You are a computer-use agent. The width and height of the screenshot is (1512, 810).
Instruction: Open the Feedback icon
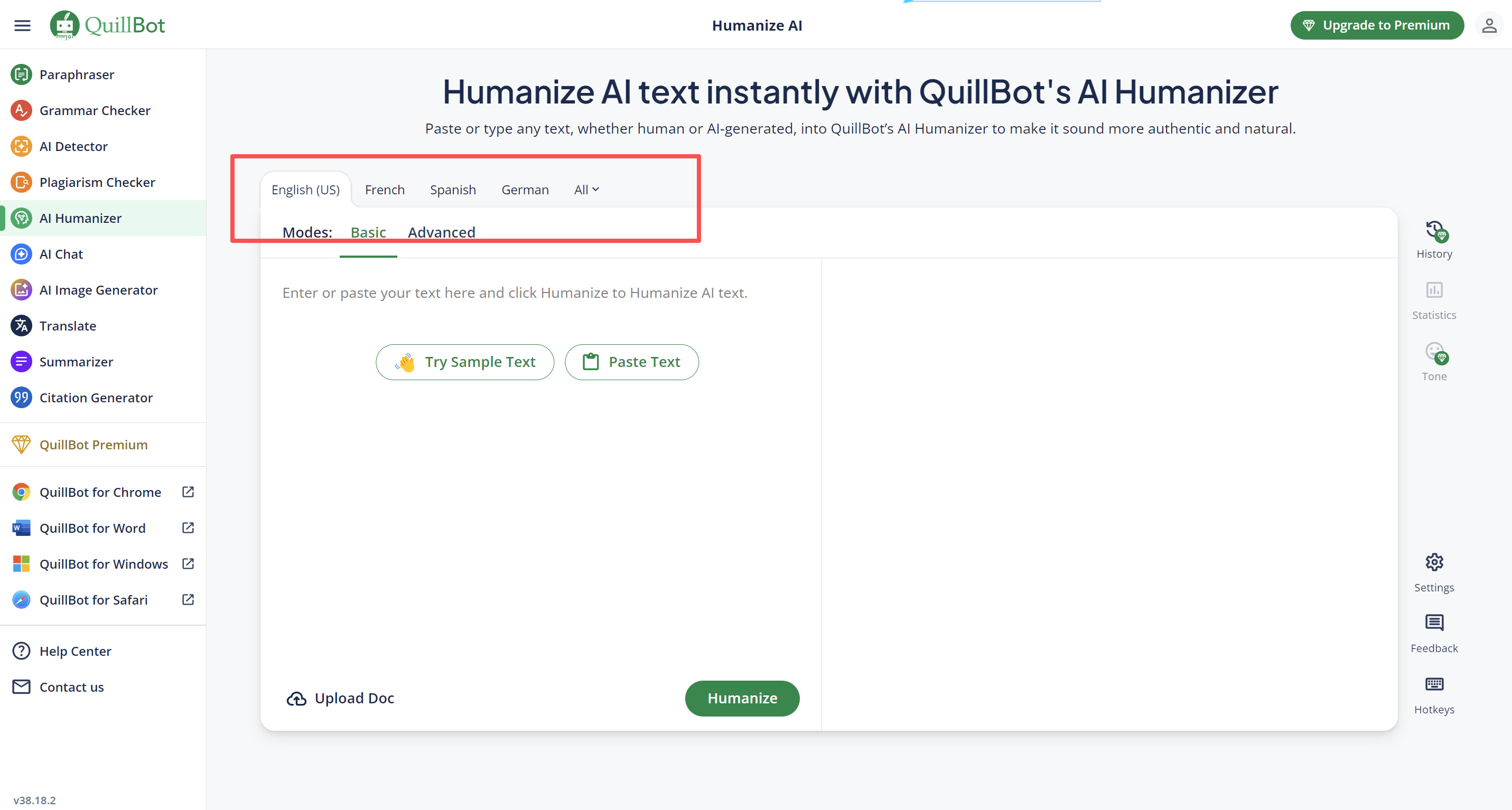(x=1434, y=623)
